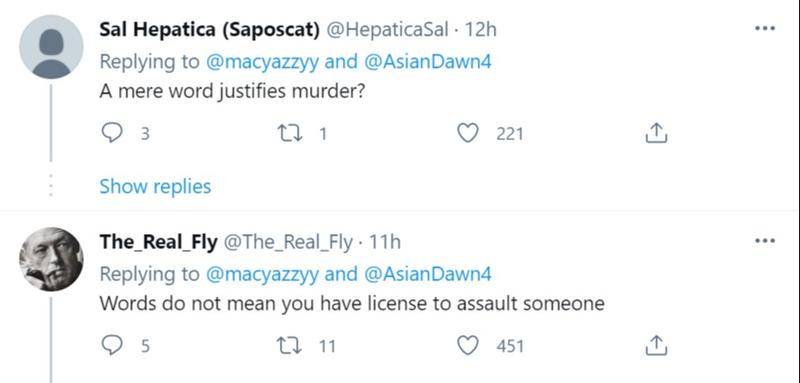Open more options on Sal Hepatica's tweet
Screen dimensions: 800x383
click(765, 29)
